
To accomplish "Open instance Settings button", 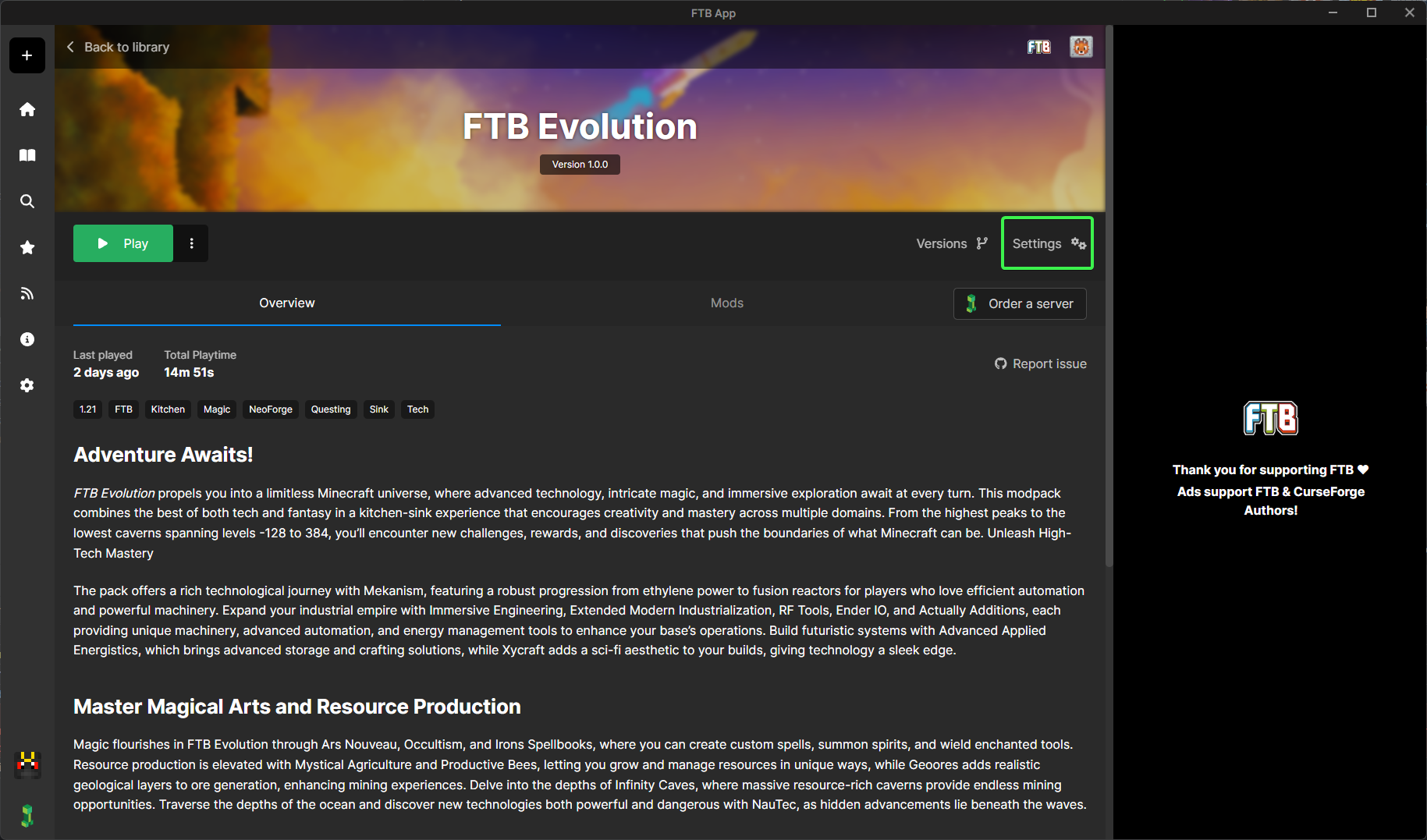I will point(1048,243).
